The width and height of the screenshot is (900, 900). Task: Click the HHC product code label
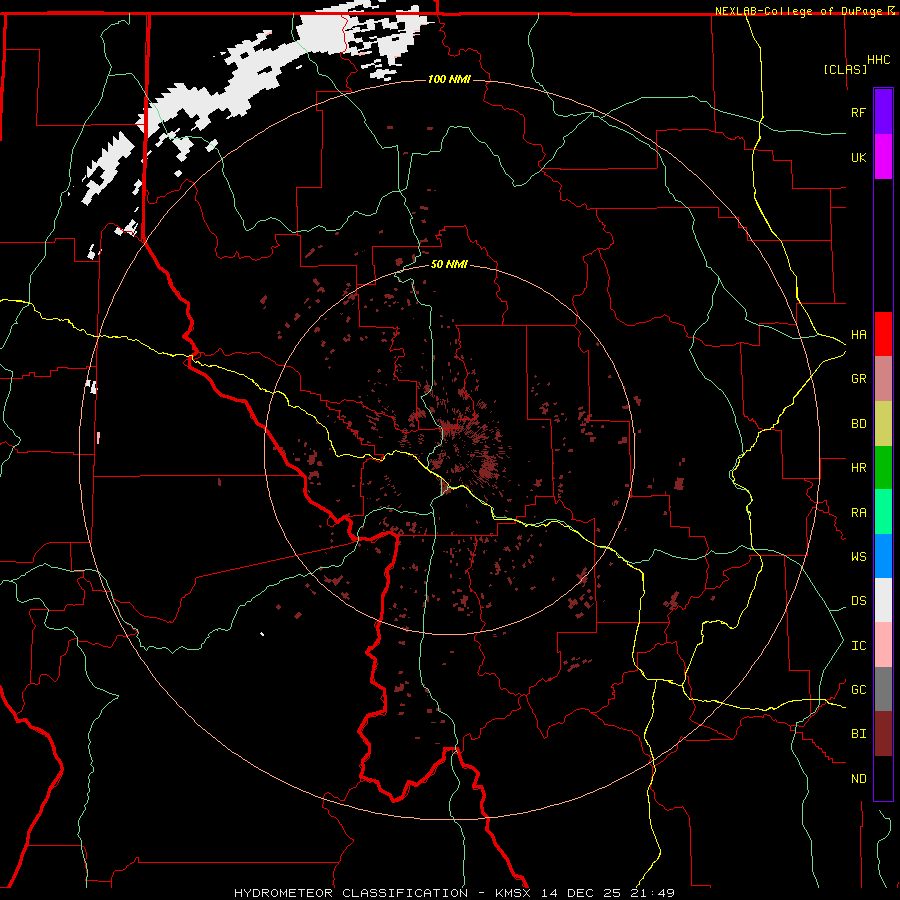(x=878, y=60)
